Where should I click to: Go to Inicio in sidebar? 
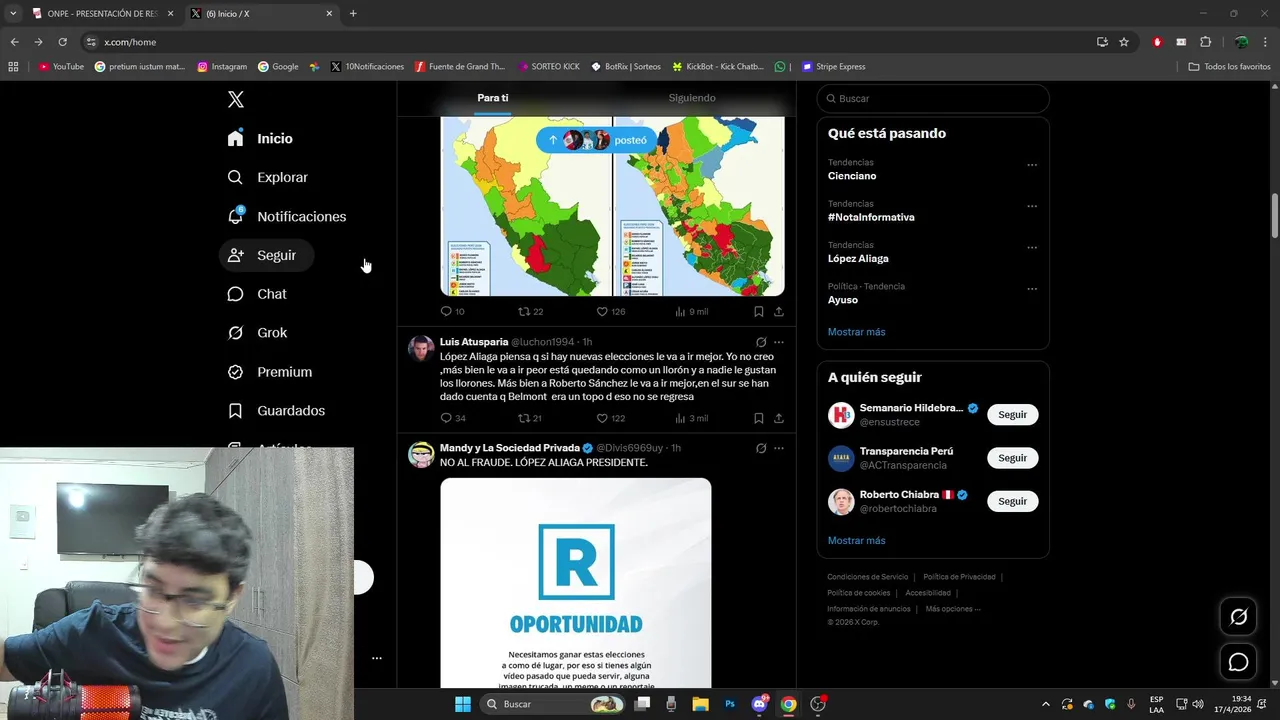pos(260,138)
